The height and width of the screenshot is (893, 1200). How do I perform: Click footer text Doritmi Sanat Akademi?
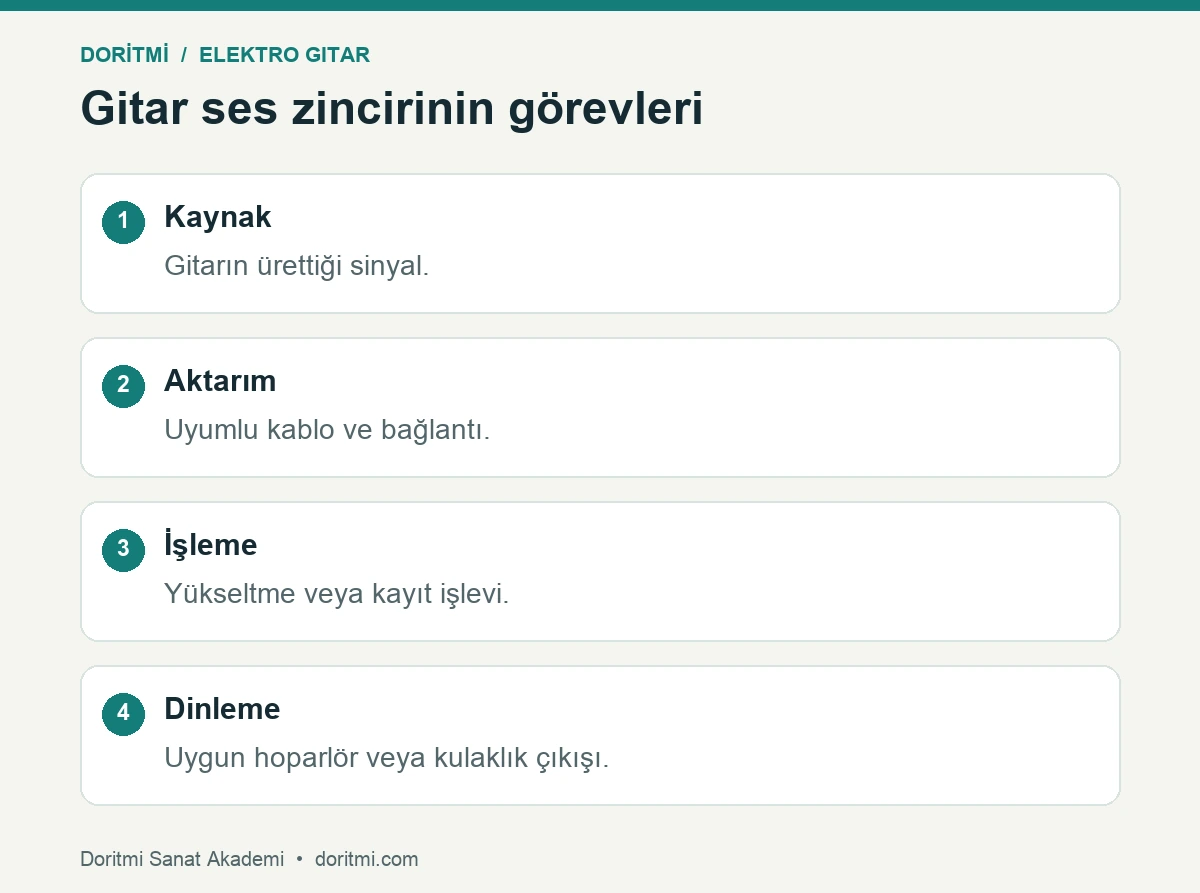click(182, 859)
